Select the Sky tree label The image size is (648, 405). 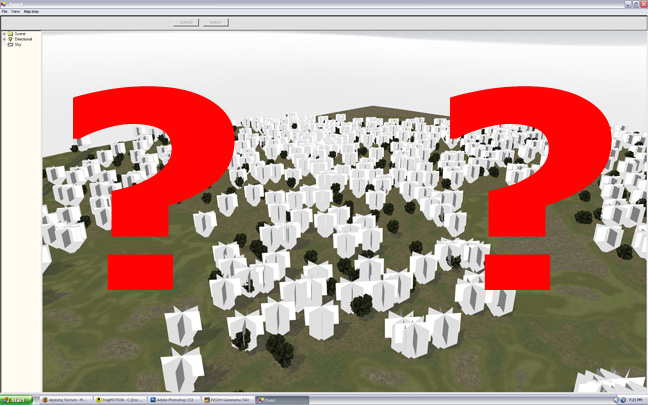coord(18,45)
